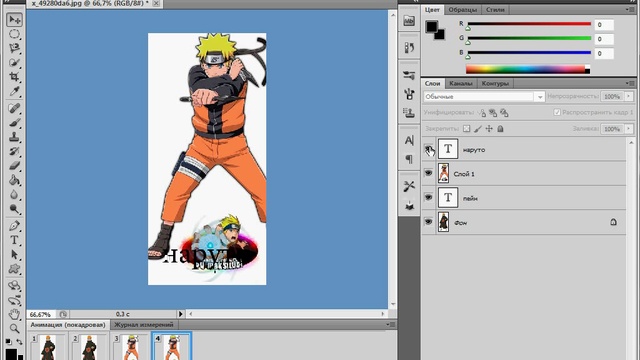Select the Custom Shape tool

14,269
